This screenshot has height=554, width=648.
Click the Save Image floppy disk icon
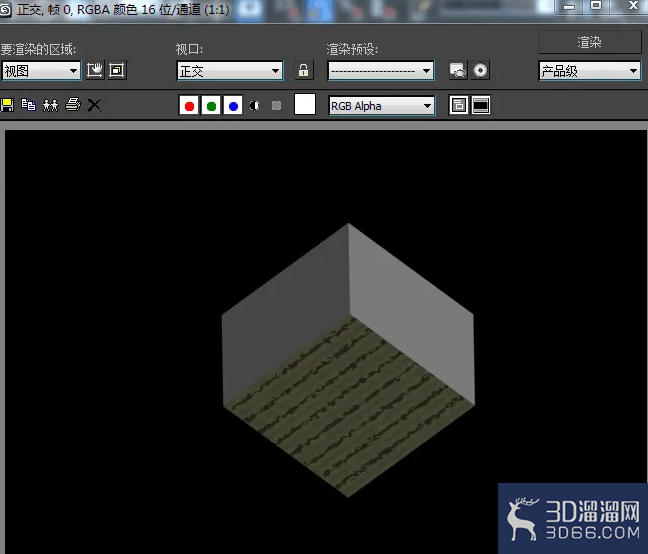click(x=7, y=105)
